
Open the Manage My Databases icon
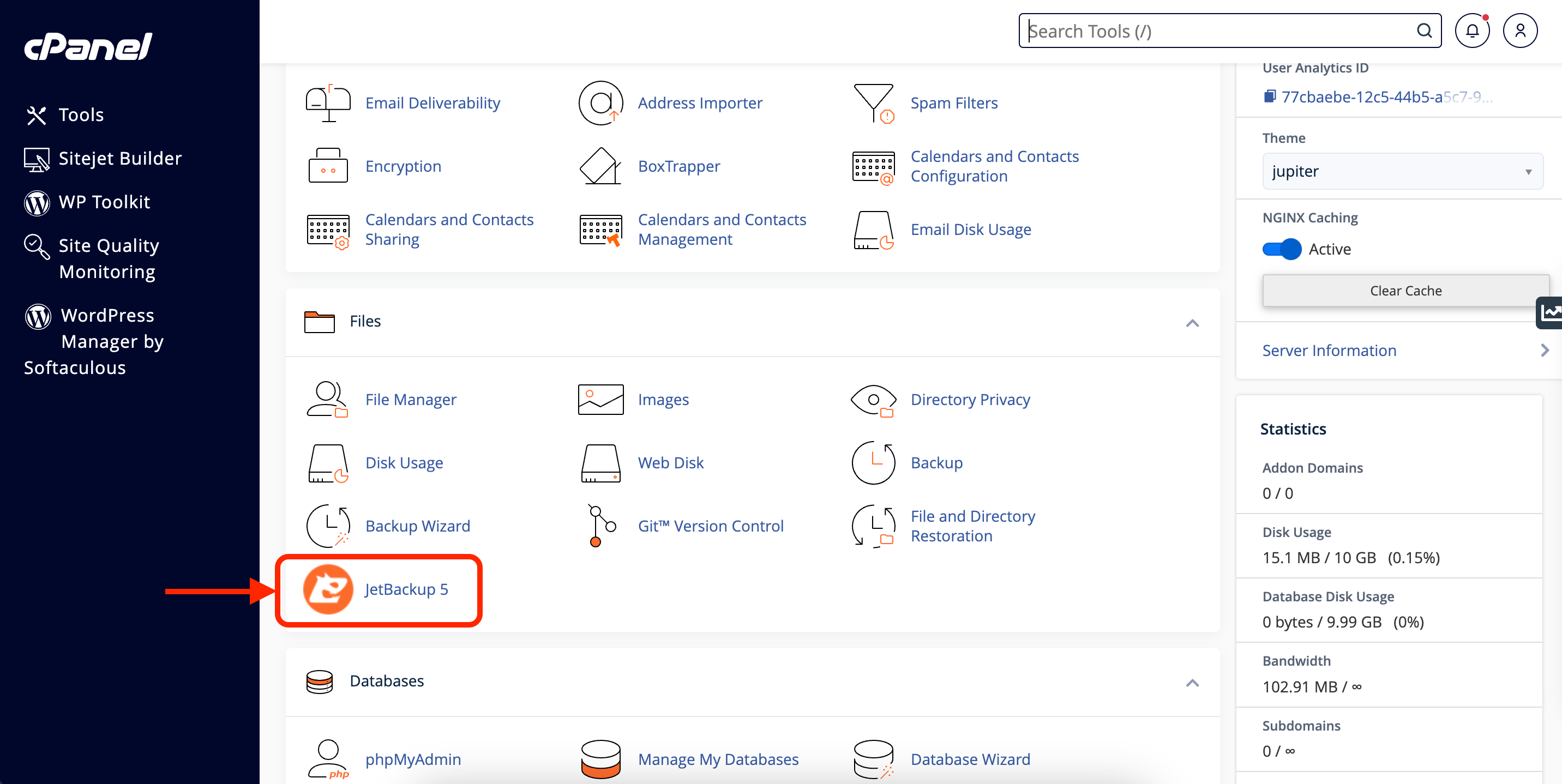[600, 759]
